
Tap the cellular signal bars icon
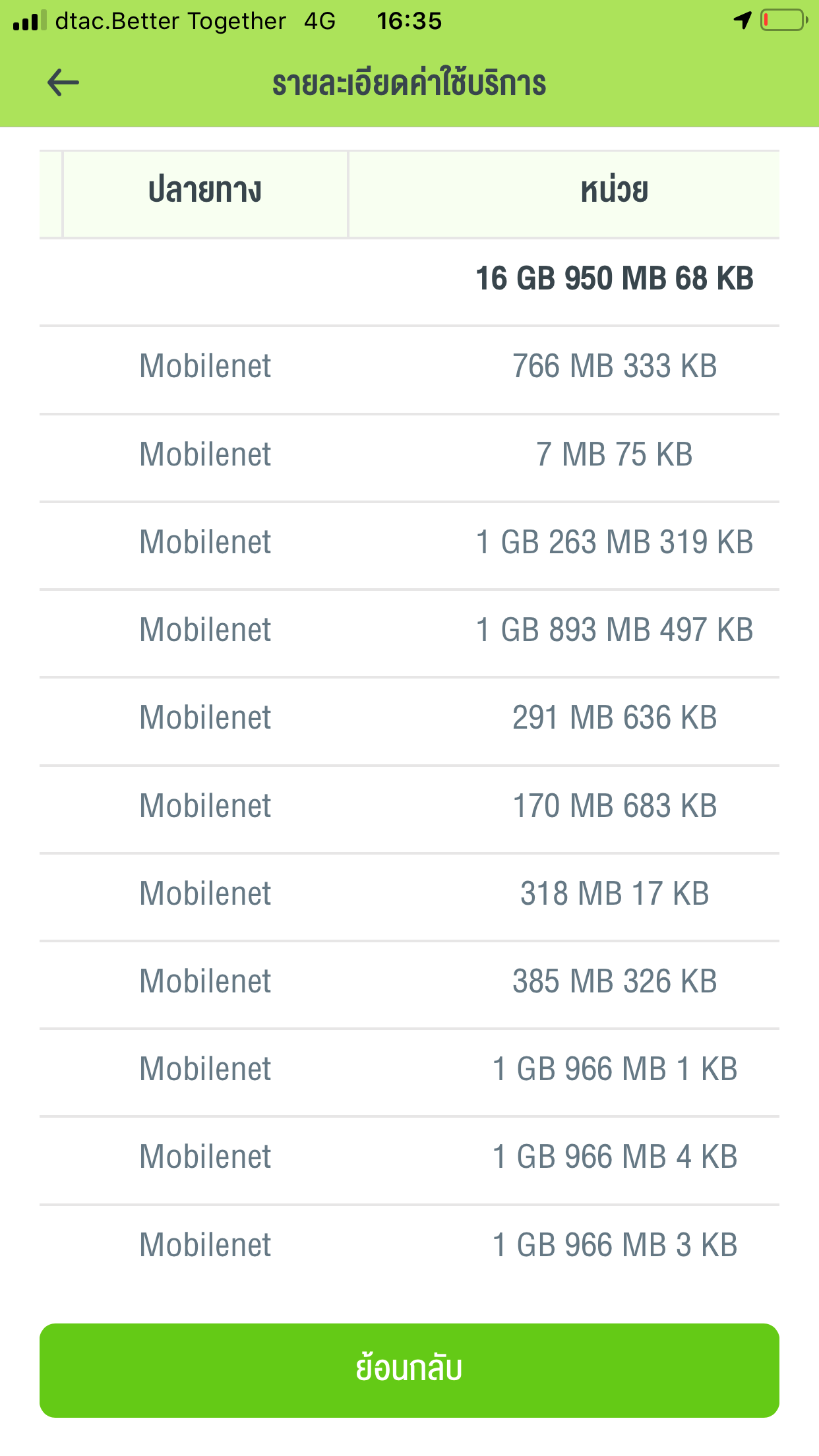click(30, 20)
